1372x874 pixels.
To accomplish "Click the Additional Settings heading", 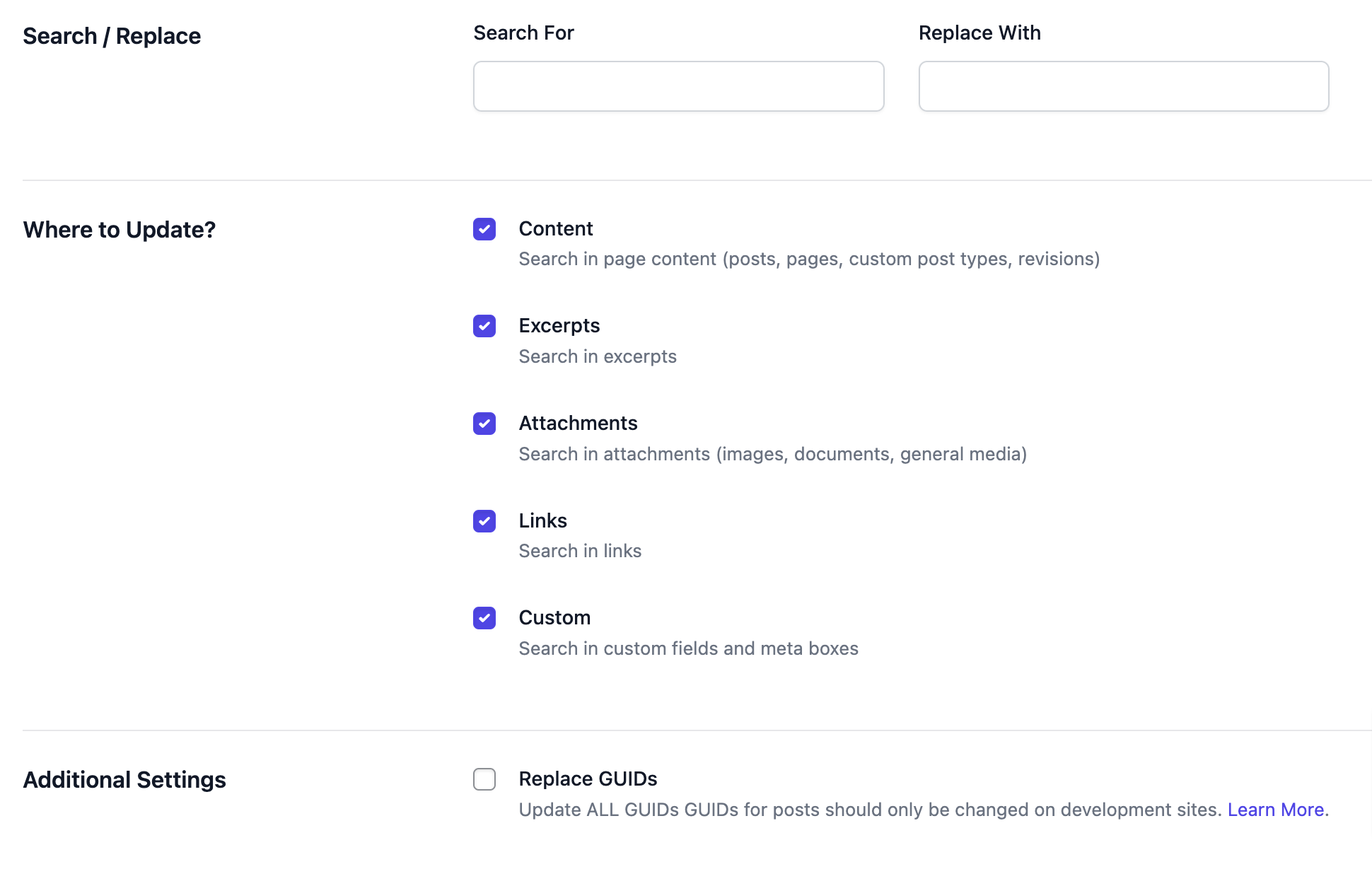I will point(124,780).
